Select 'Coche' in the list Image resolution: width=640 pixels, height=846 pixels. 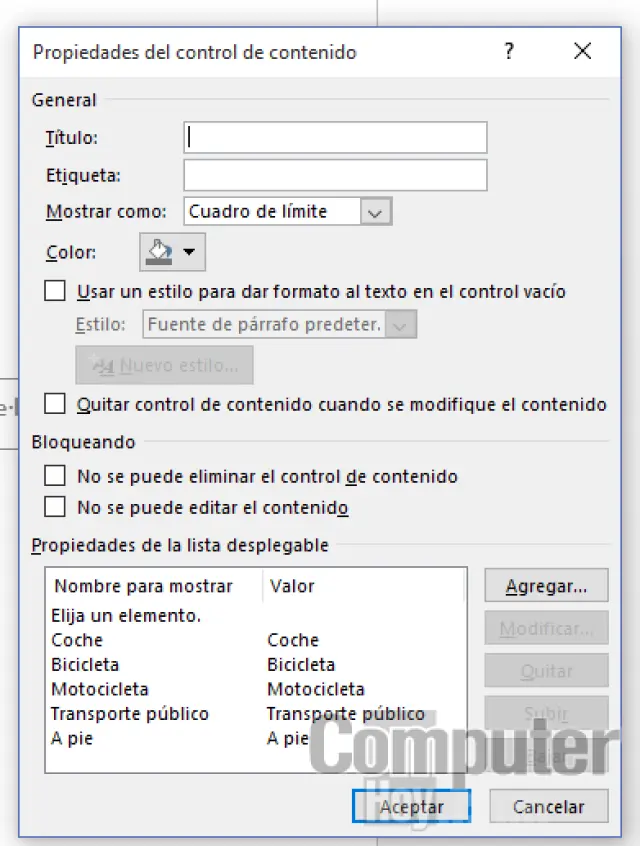point(77,640)
